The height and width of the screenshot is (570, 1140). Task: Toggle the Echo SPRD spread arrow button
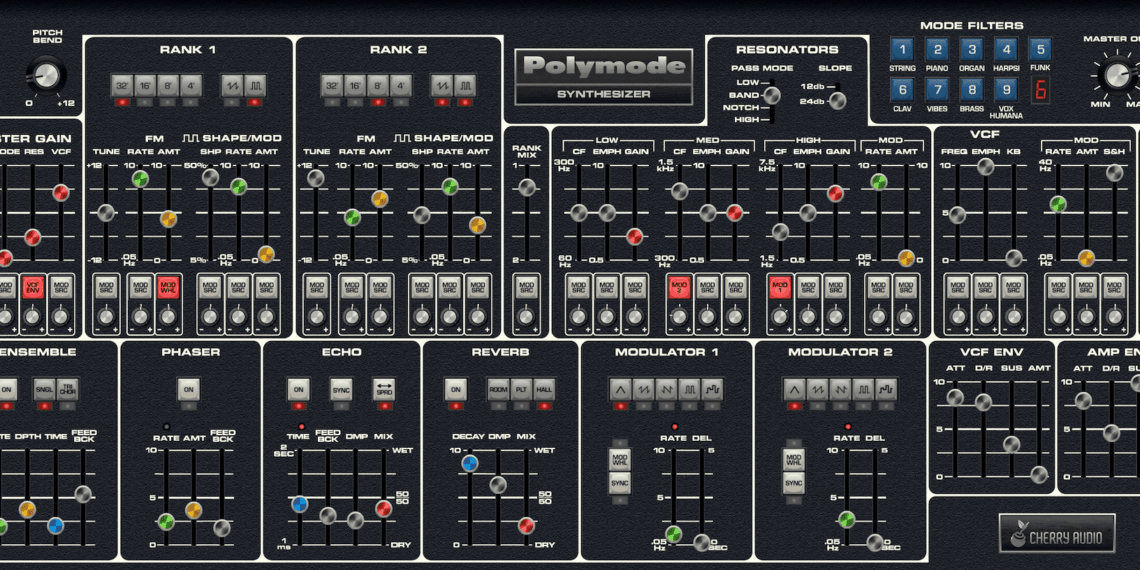point(383,389)
